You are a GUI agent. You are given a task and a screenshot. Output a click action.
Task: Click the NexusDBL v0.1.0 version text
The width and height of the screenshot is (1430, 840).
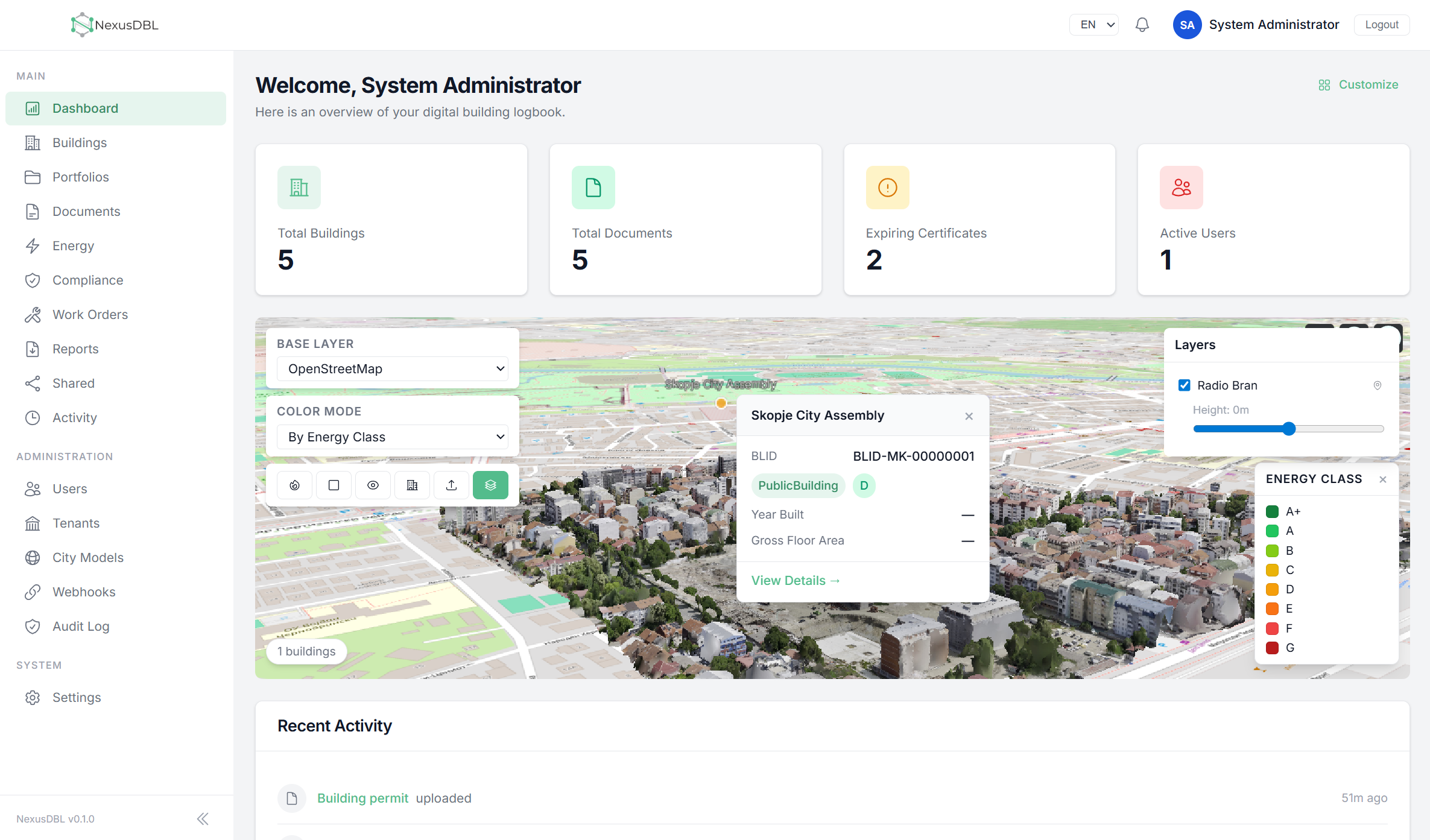click(55, 819)
